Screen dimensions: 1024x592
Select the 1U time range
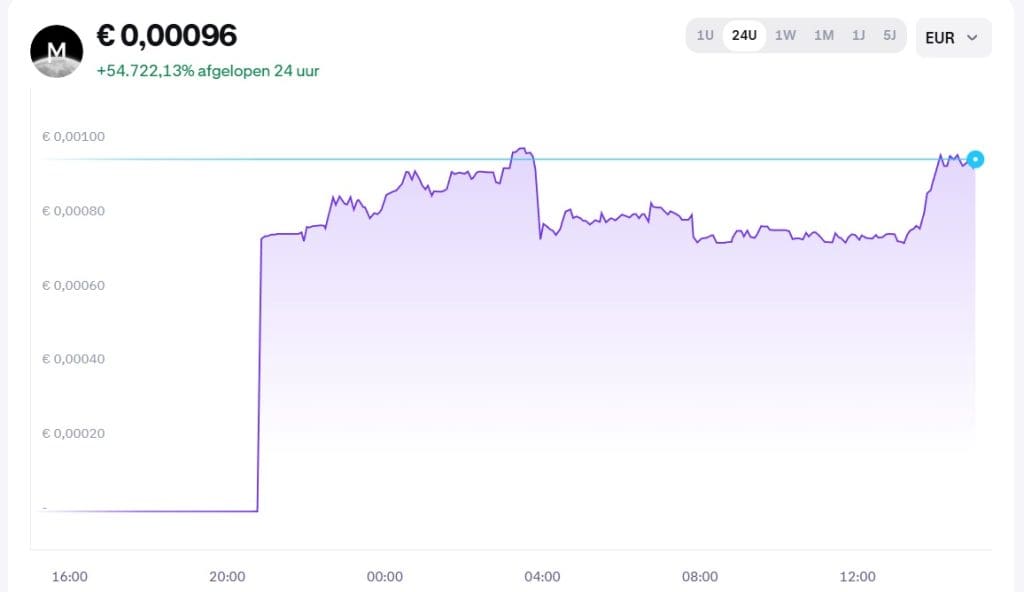pyautogui.click(x=705, y=36)
